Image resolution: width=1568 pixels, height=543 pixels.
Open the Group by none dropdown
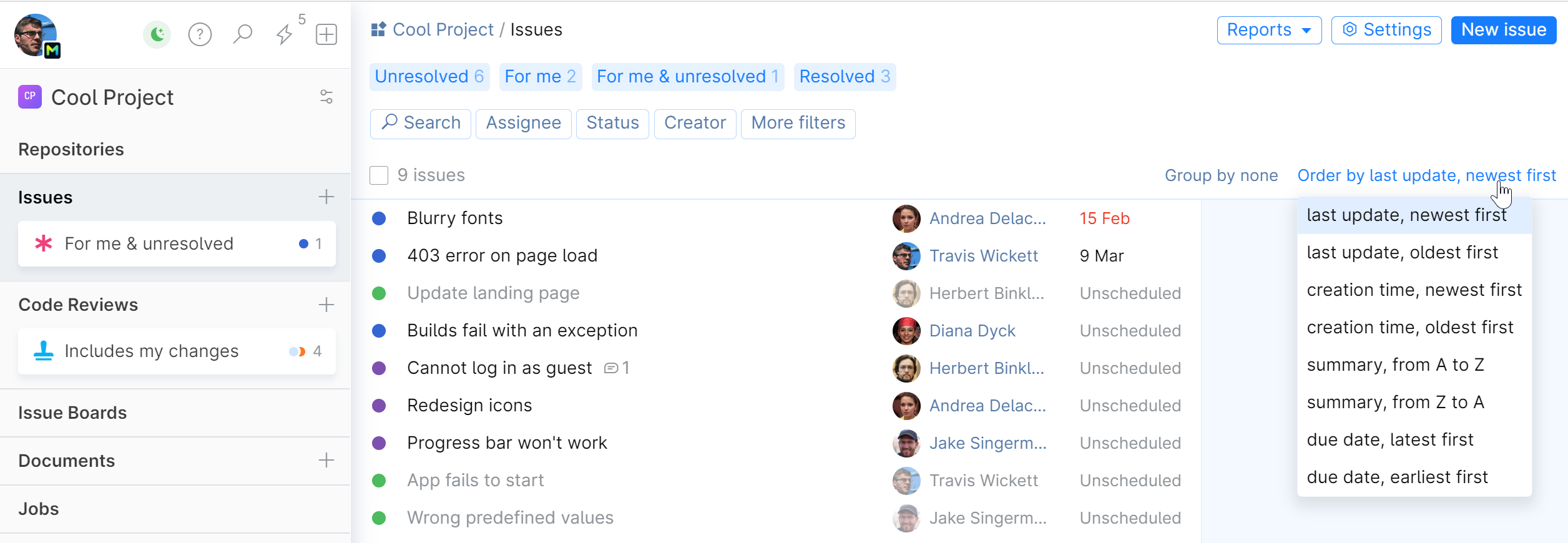1221,175
